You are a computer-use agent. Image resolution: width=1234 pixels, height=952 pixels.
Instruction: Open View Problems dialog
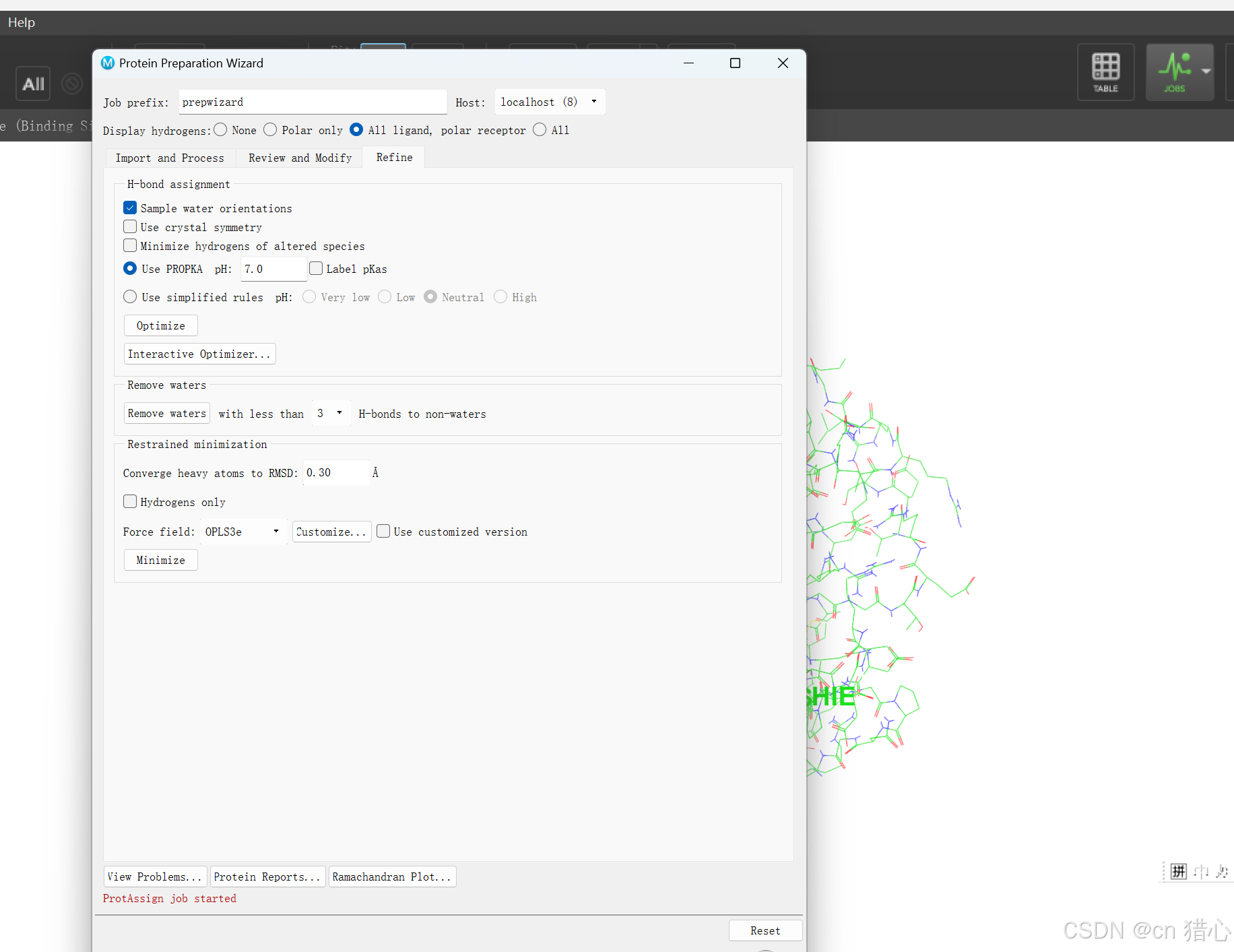pos(156,877)
